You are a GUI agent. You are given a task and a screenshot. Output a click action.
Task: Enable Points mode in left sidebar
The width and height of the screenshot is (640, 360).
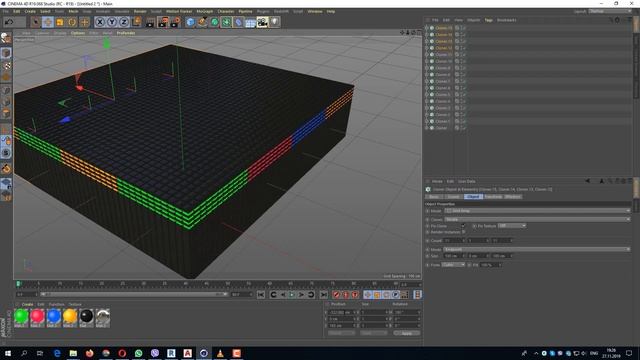(6, 90)
